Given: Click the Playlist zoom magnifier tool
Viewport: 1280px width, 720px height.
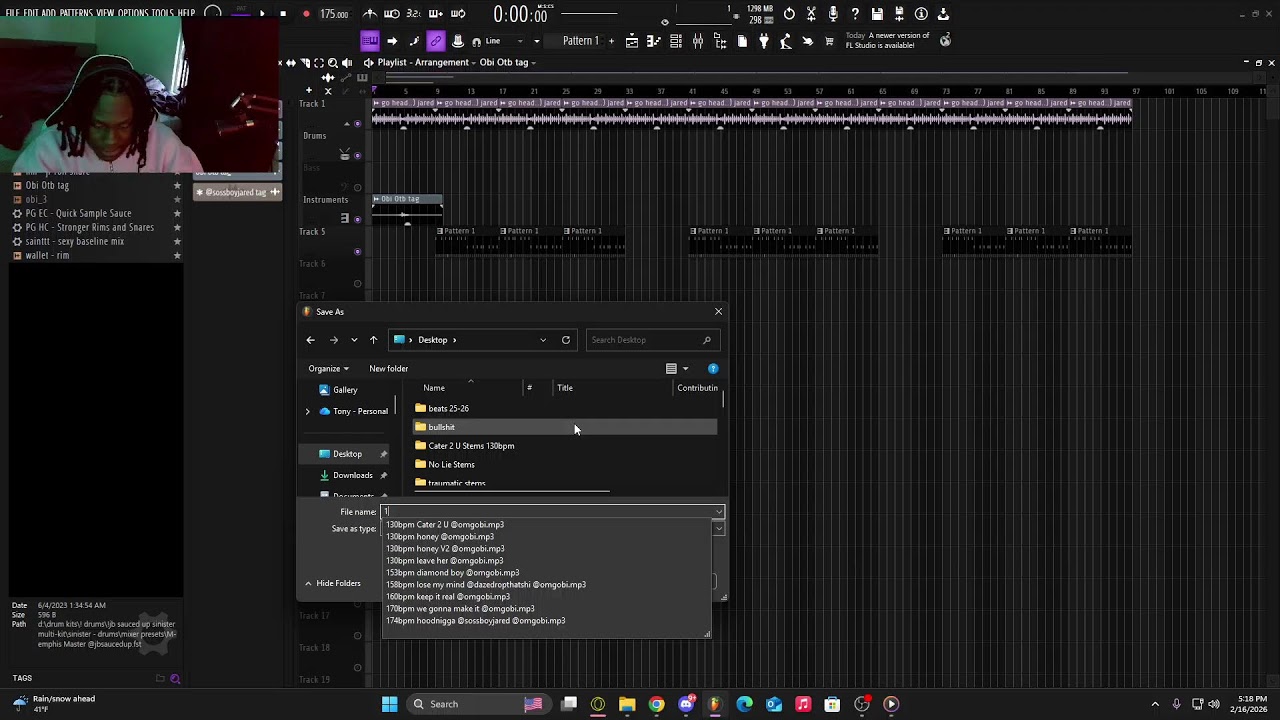Looking at the screenshot, I should tap(333, 63).
